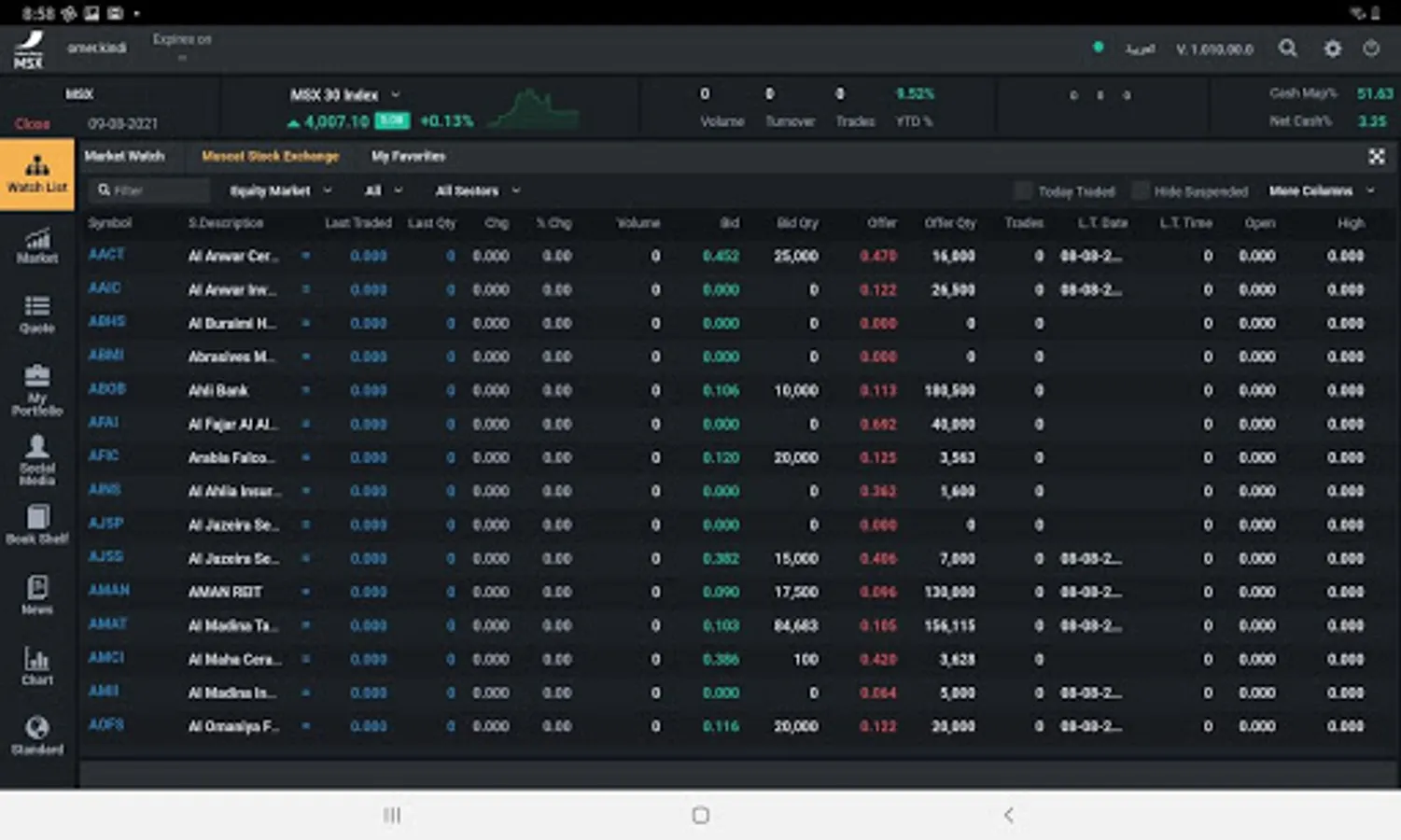This screenshot has height=840, width=1401.
Task: Open the All Sectors dropdown
Action: (x=477, y=191)
